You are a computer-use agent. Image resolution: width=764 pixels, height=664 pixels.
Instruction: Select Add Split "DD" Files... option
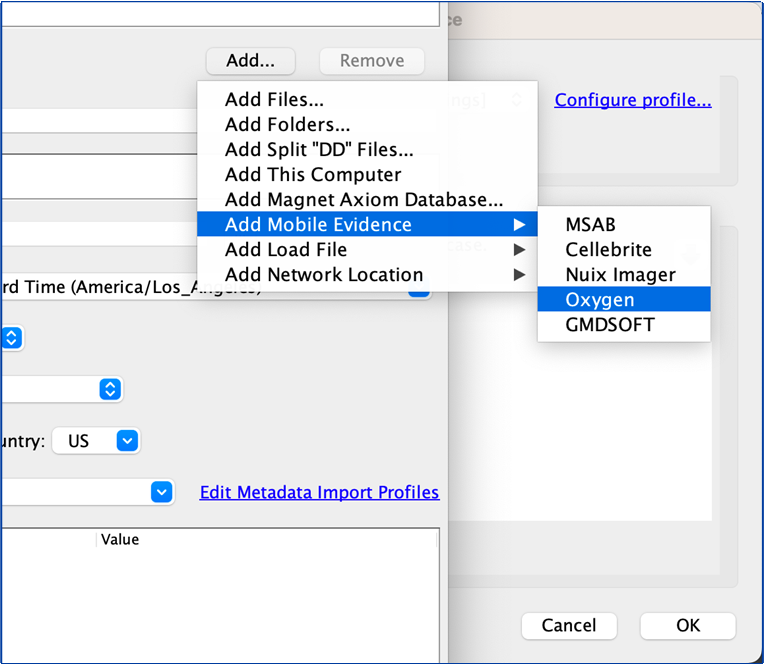[x=367, y=150]
